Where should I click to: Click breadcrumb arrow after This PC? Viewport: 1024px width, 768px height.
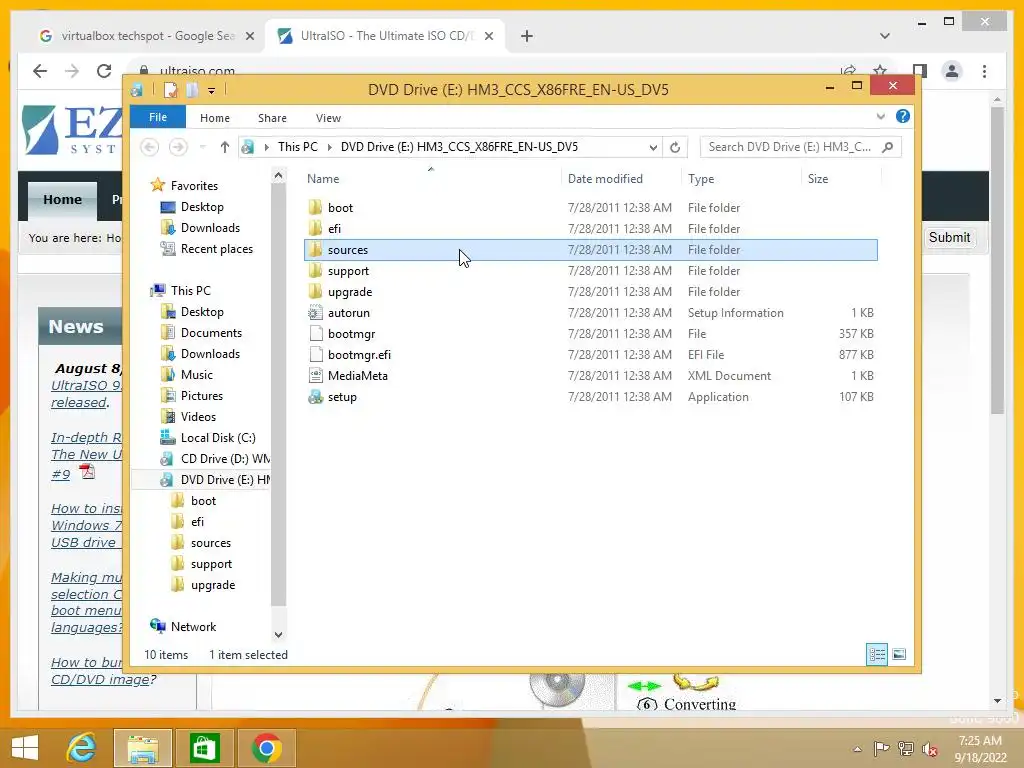pos(329,148)
